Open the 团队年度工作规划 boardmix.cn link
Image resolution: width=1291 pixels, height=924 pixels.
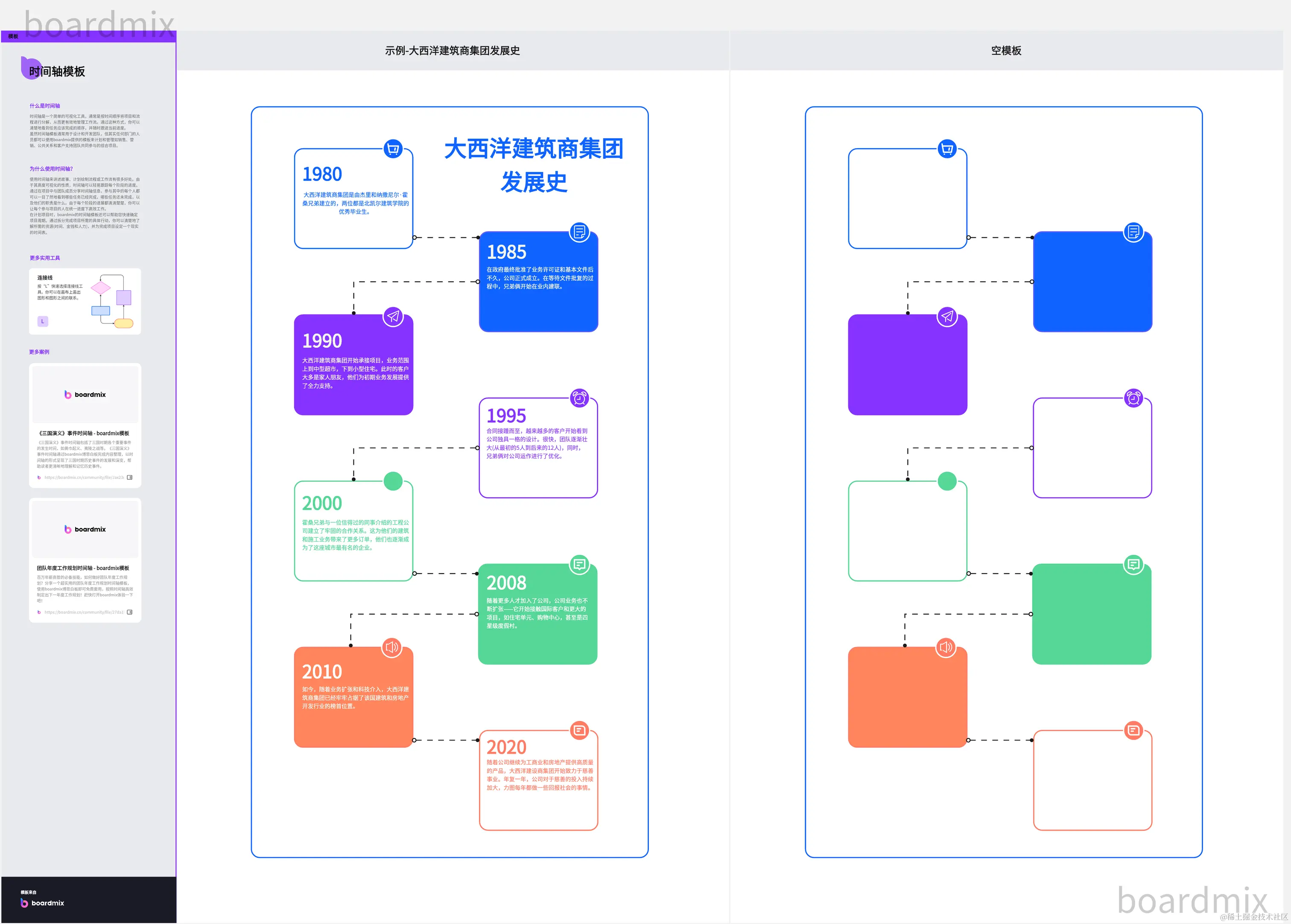pyautogui.click(x=84, y=612)
